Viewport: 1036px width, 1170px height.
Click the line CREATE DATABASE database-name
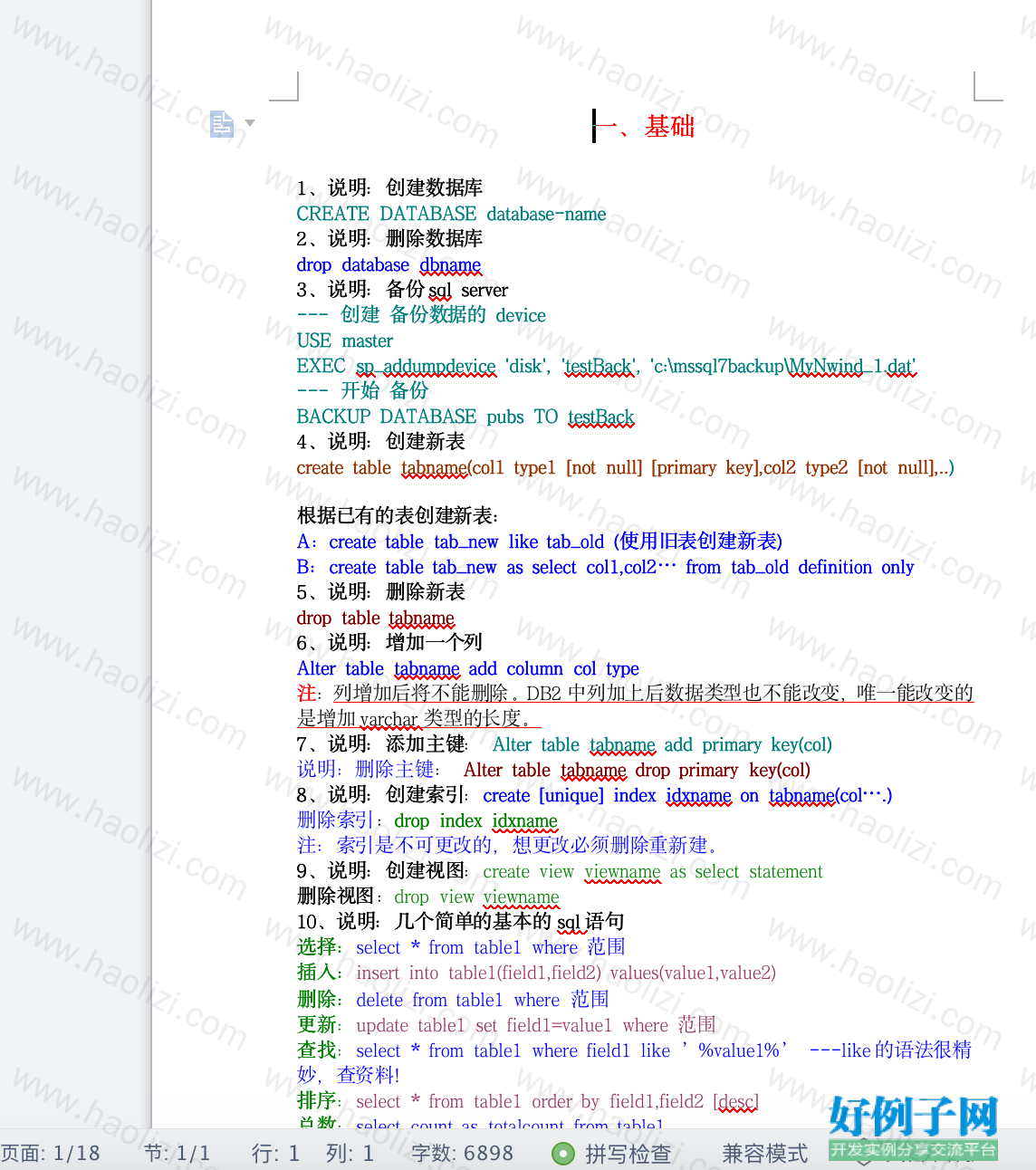point(451,214)
